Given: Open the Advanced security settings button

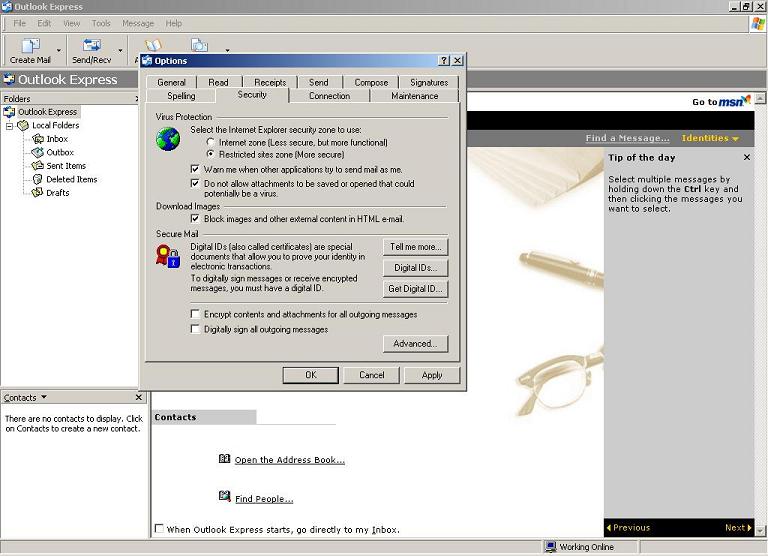Looking at the screenshot, I should click(x=415, y=344).
